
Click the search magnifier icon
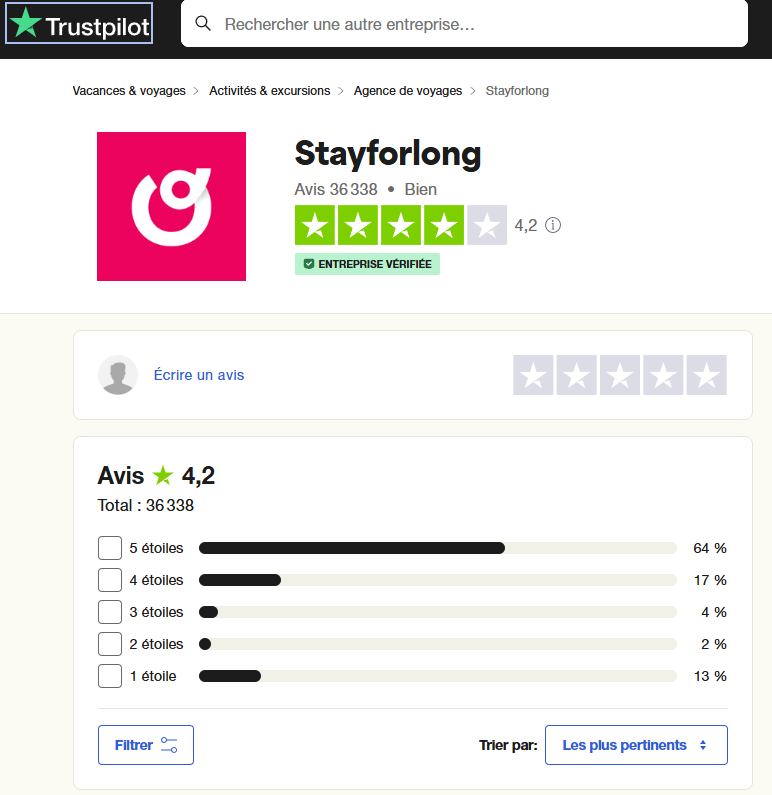[x=203, y=23]
